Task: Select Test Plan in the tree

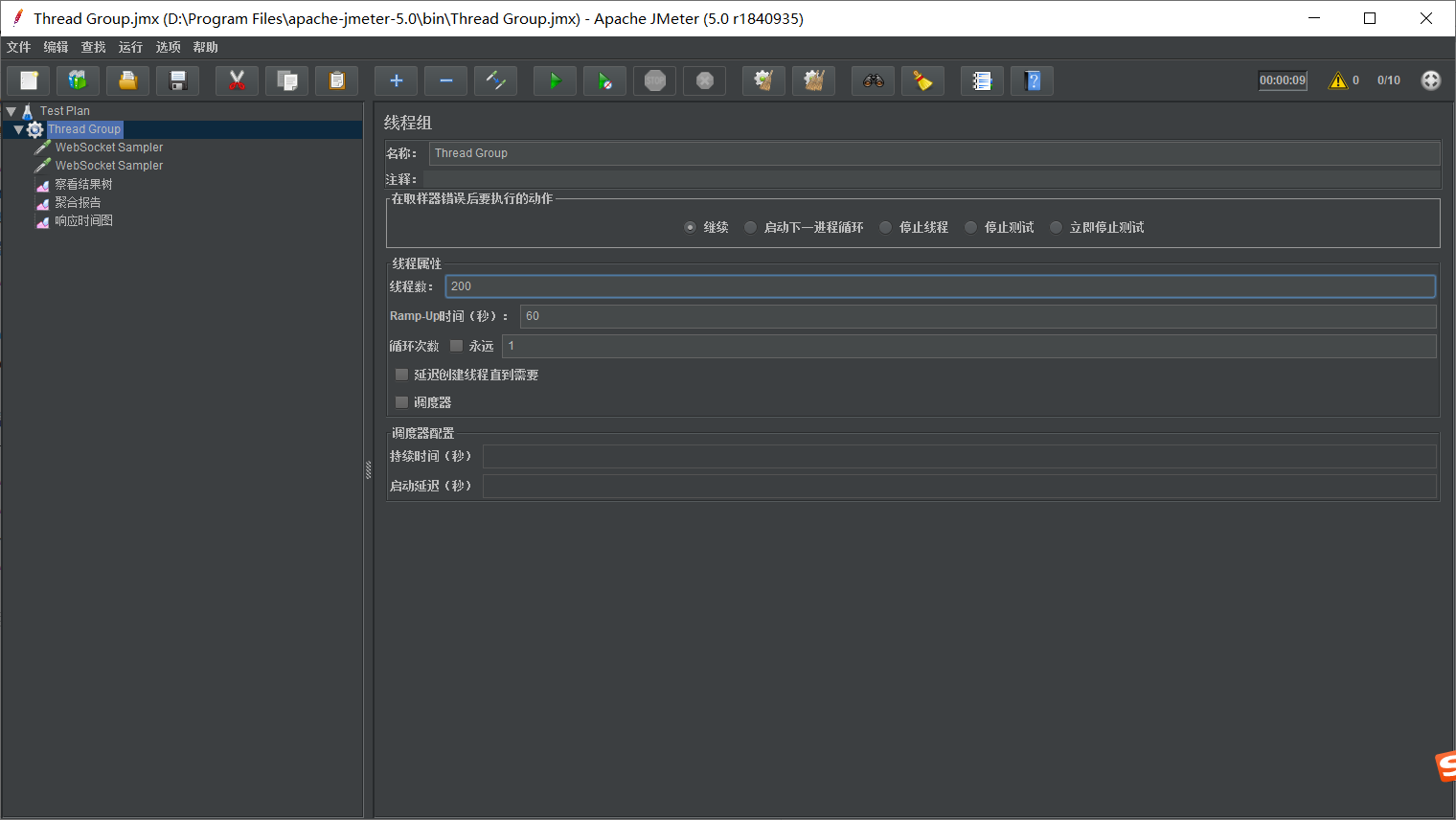Action: click(x=65, y=111)
